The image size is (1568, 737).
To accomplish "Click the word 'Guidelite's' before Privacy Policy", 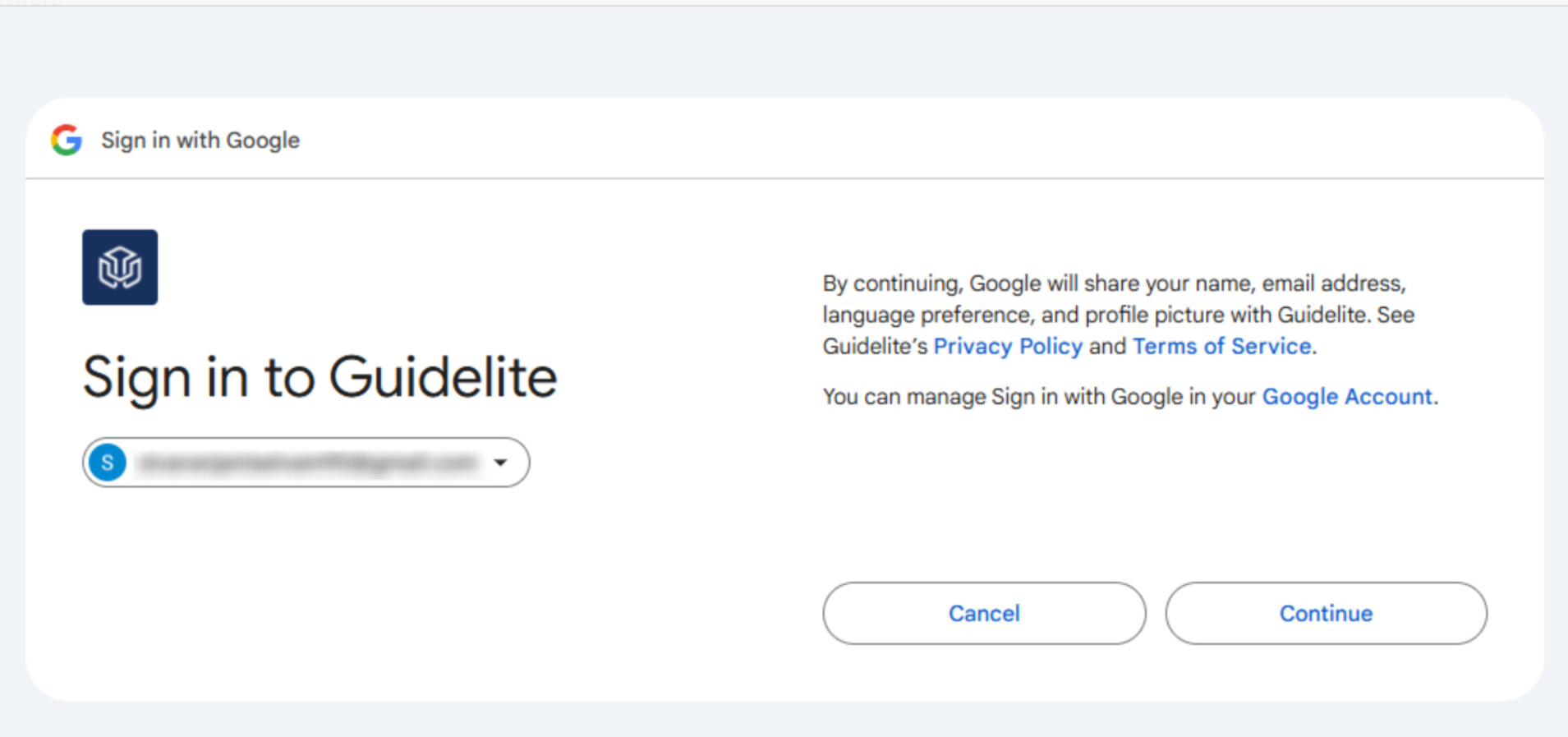I will pyautogui.click(x=875, y=347).
